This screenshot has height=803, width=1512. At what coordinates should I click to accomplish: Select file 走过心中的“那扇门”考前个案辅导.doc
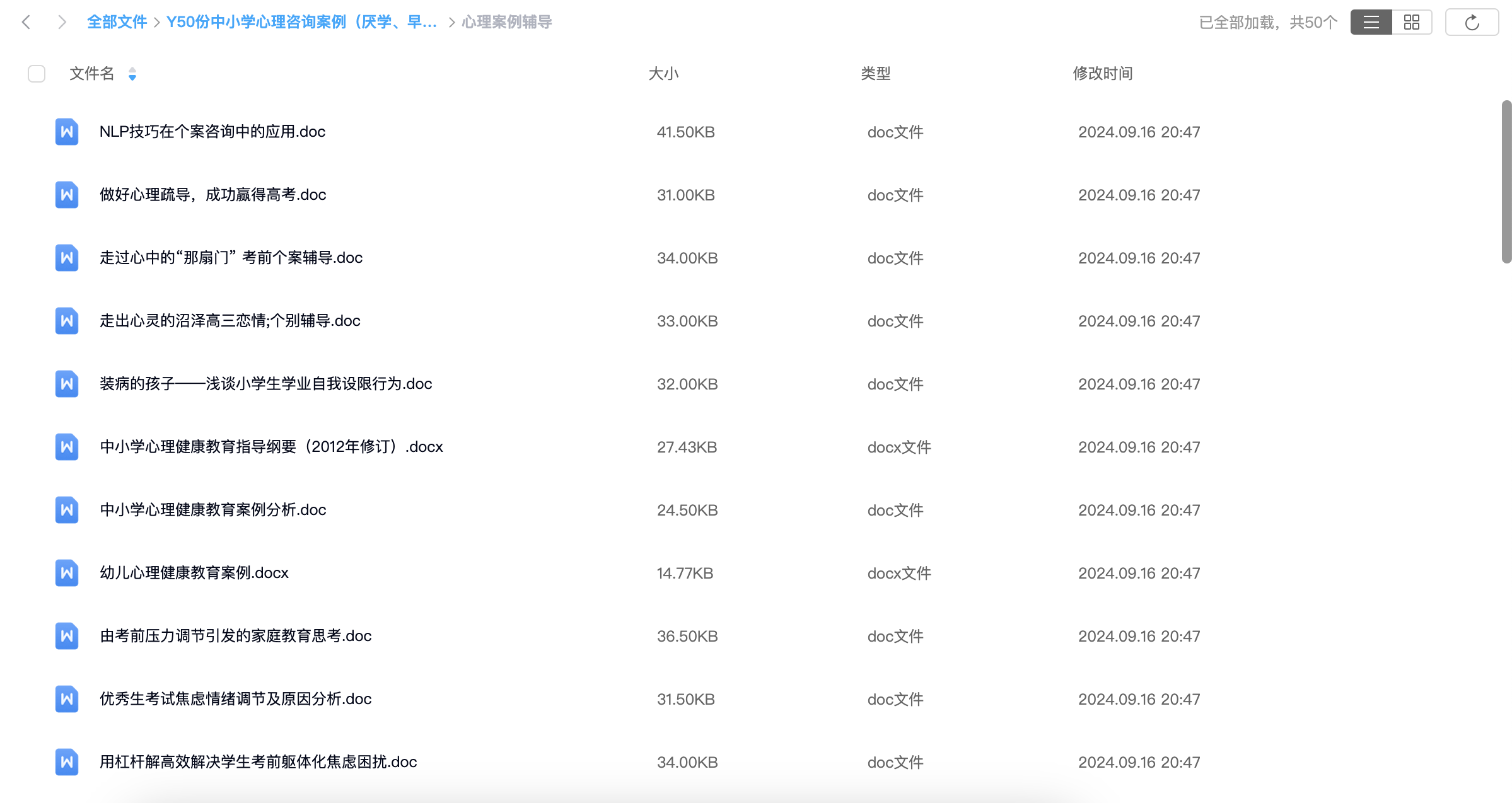tap(231, 258)
